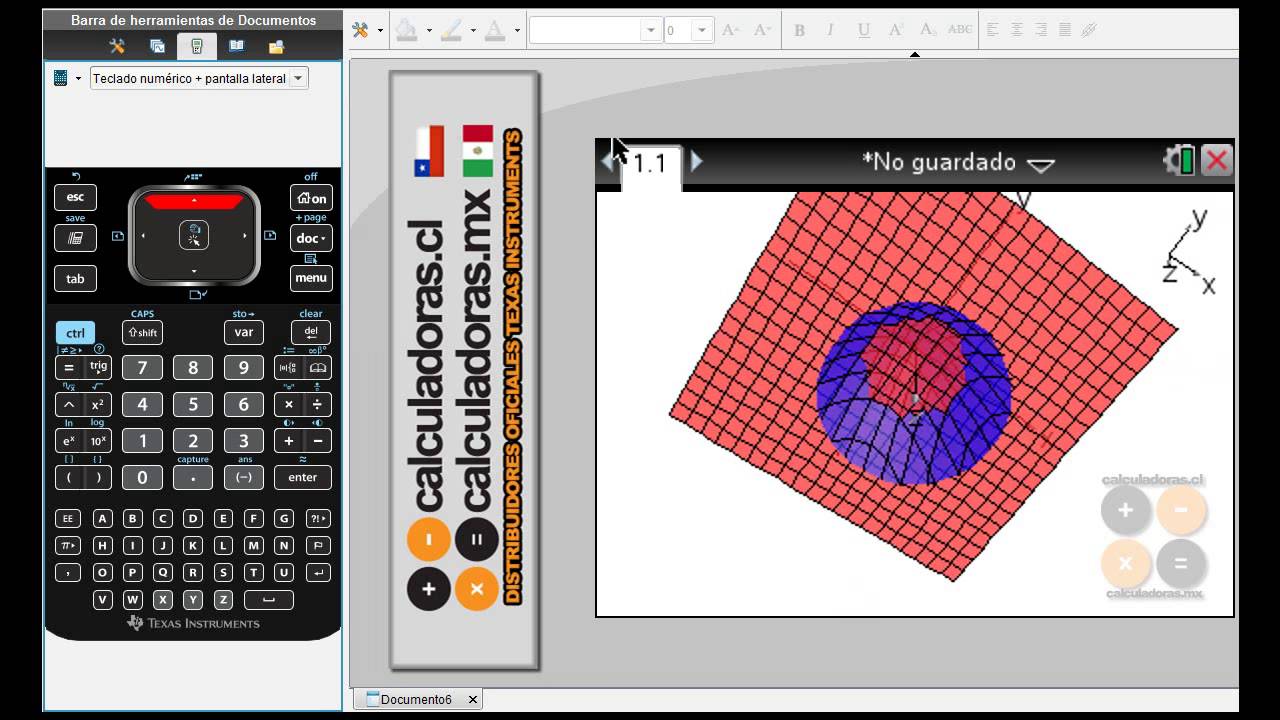Go to next page with right arrow
Screen dimensions: 1280x720
click(x=697, y=161)
